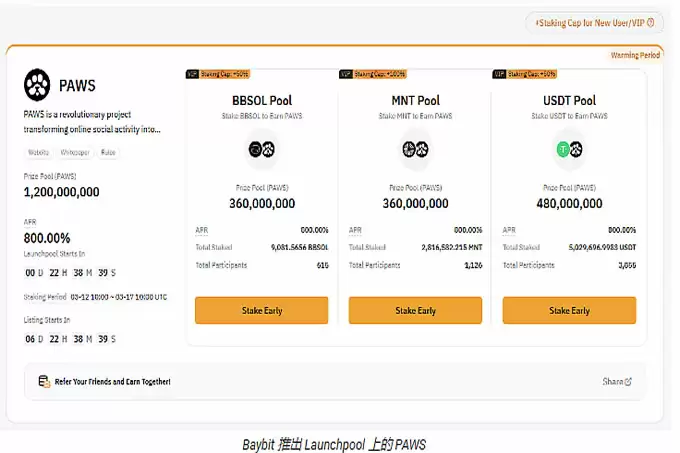The image size is (680, 453).
Task: Open the Website link
Action: click(38, 153)
